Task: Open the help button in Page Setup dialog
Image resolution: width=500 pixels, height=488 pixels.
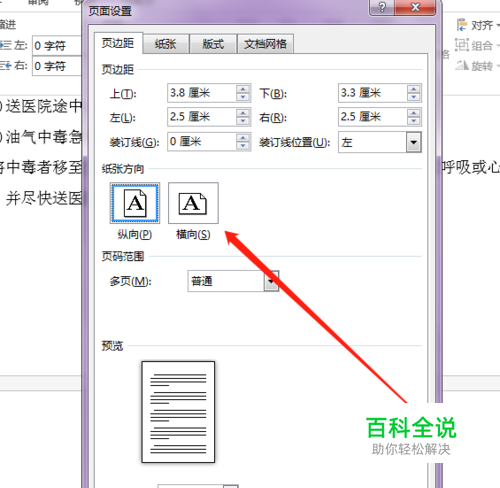Action: pyautogui.click(x=382, y=7)
